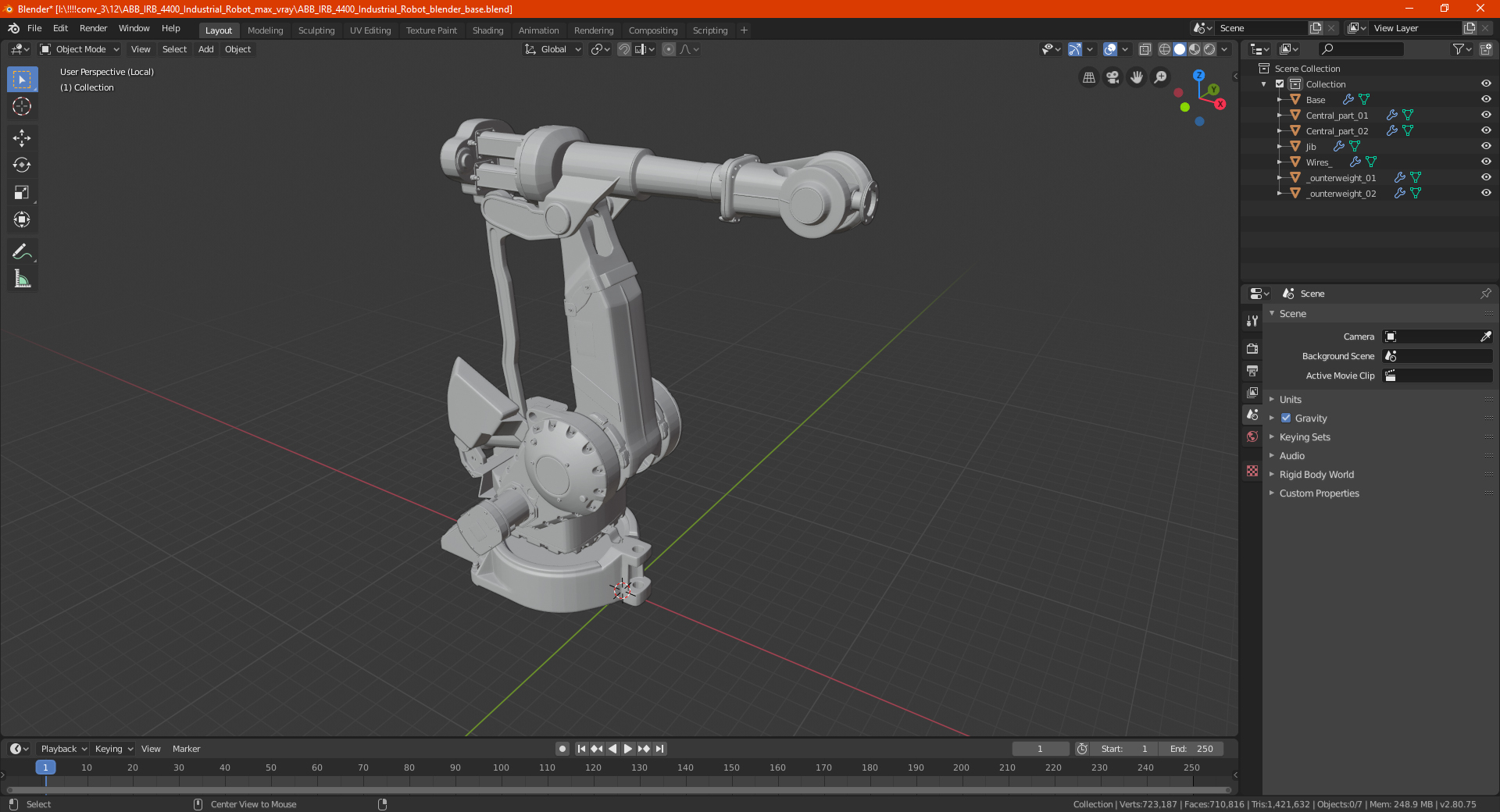Open the viewport Add menu
Screen dimensions: 1500x812
[205, 49]
